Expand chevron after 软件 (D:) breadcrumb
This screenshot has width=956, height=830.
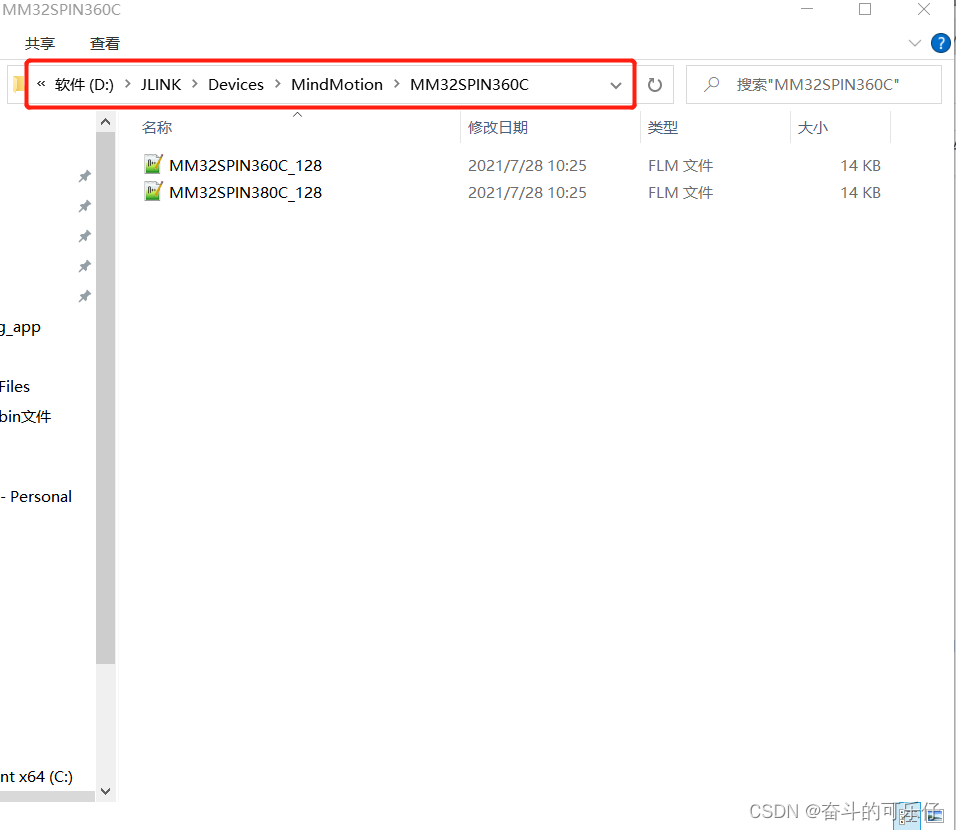click(x=127, y=84)
